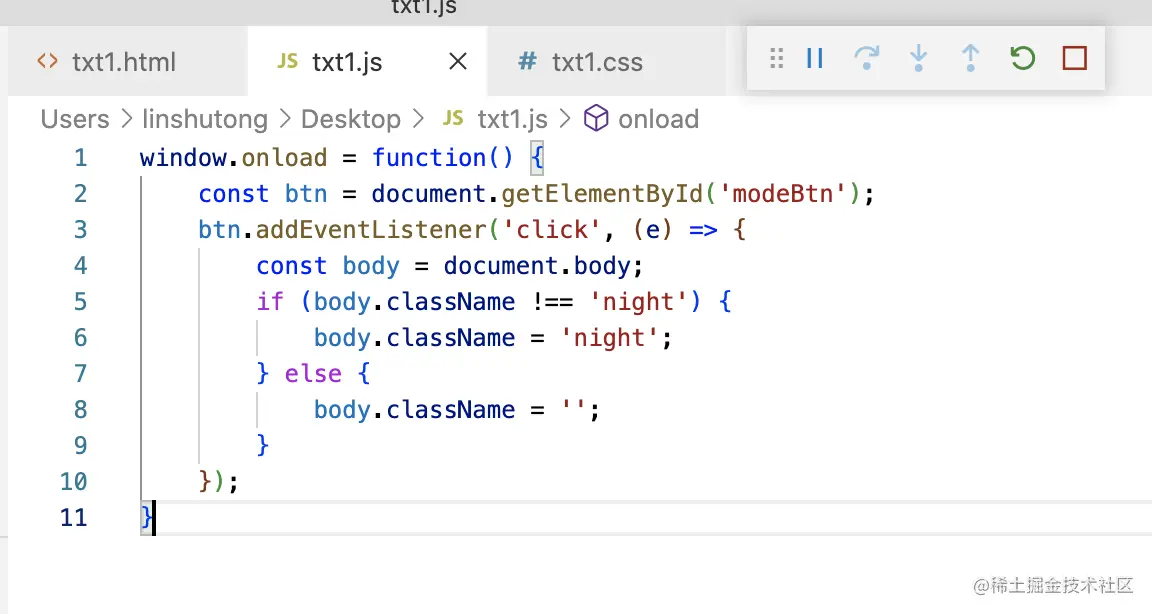
Task: Click 'function()' keyword on line 1
Action: tap(442, 158)
